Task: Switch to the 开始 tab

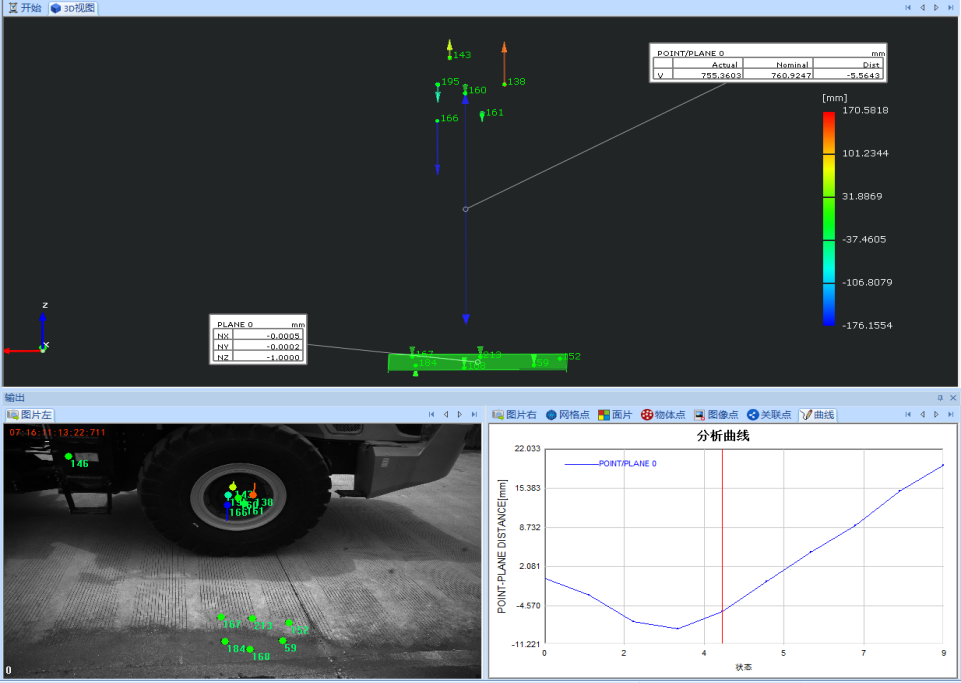Action: tap(25, 8)
